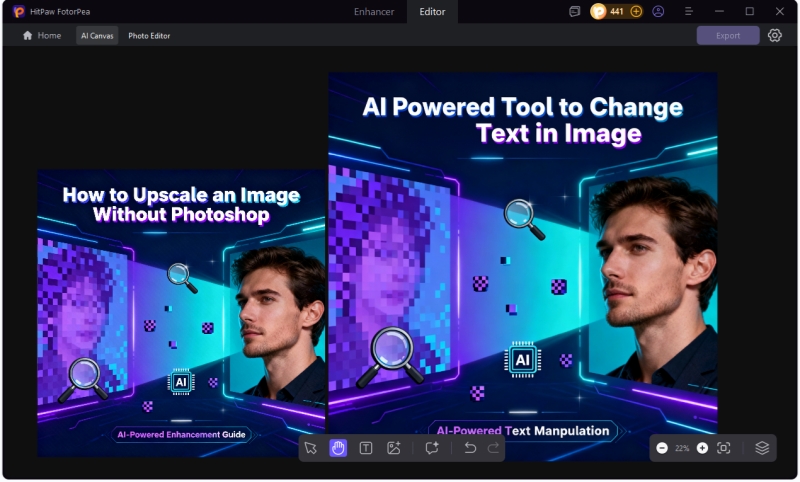Viewport: 800px width, 482px height.
Task: Open the AI chat bubble tool
Action: [432, 448]
